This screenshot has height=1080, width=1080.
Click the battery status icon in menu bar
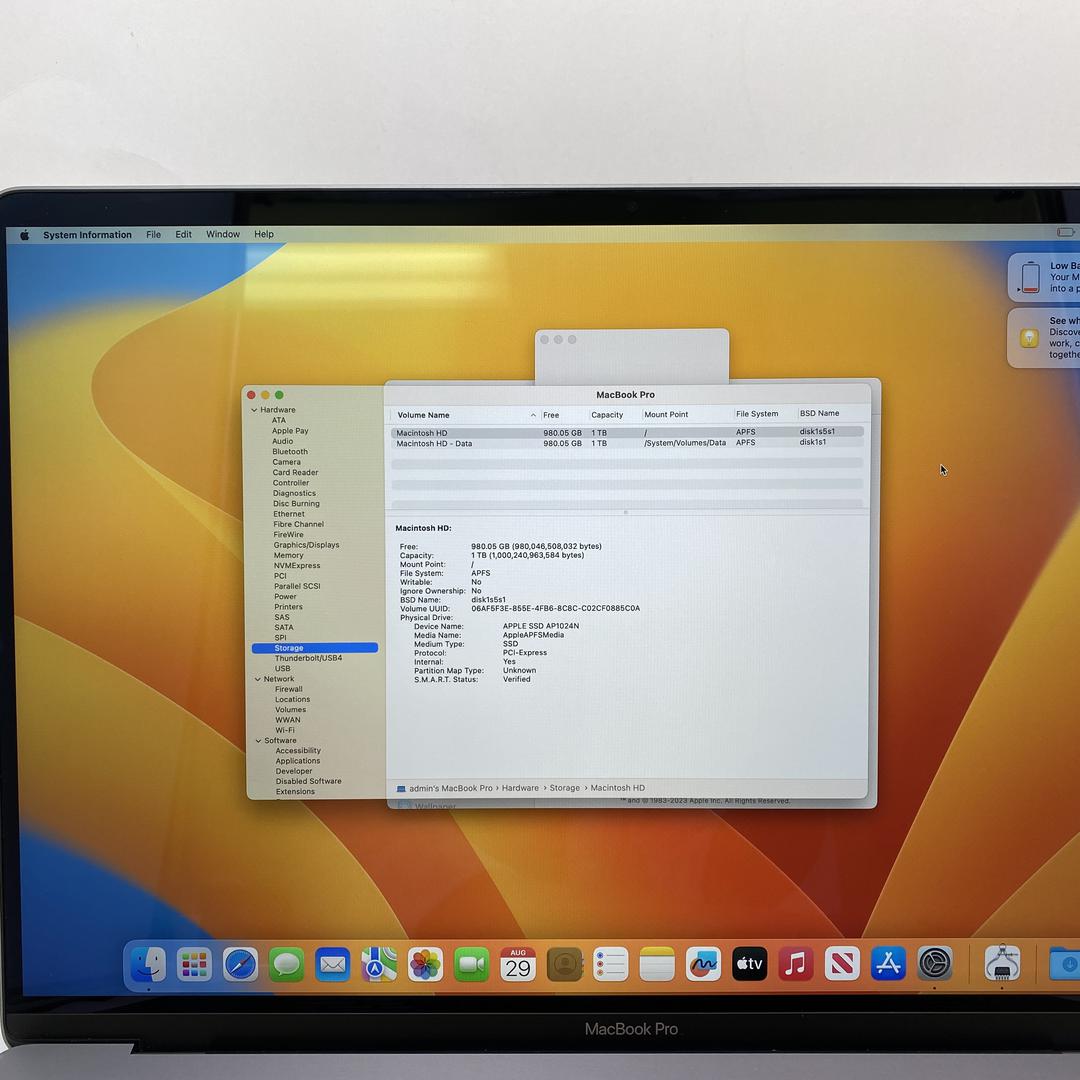(x=1066, y=232)
